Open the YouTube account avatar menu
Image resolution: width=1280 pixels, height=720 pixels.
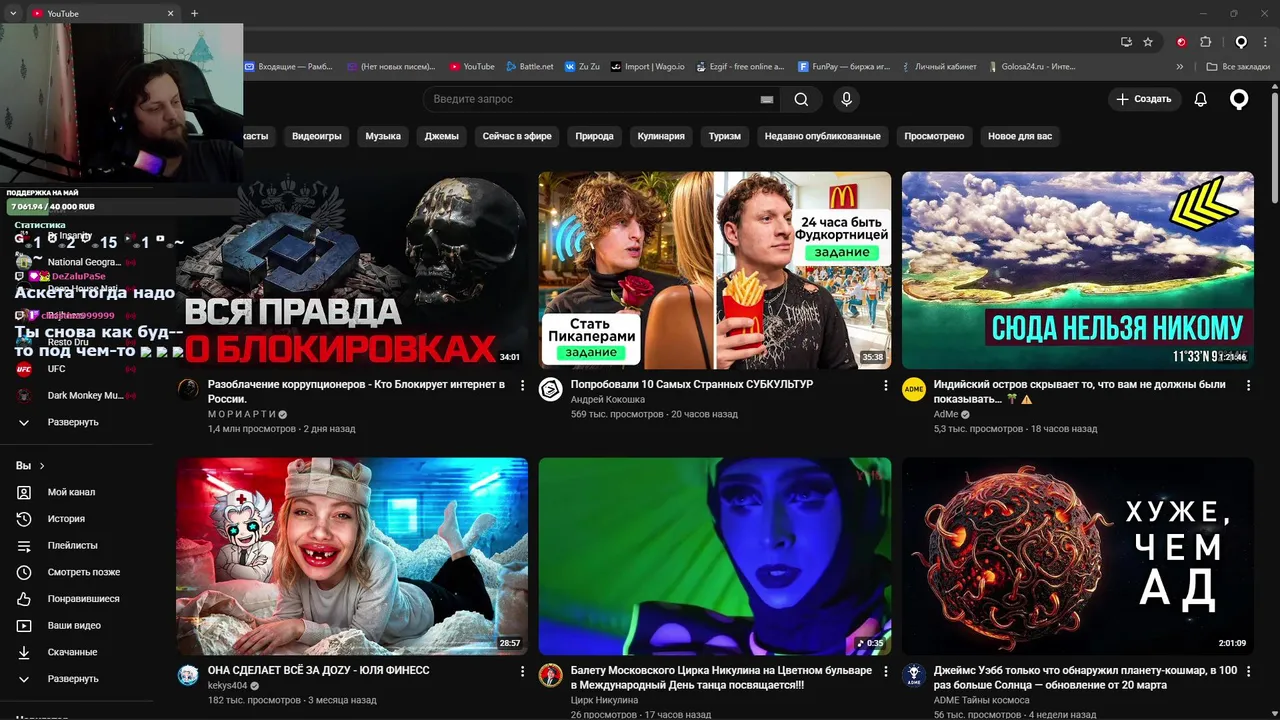point(1239,99)
